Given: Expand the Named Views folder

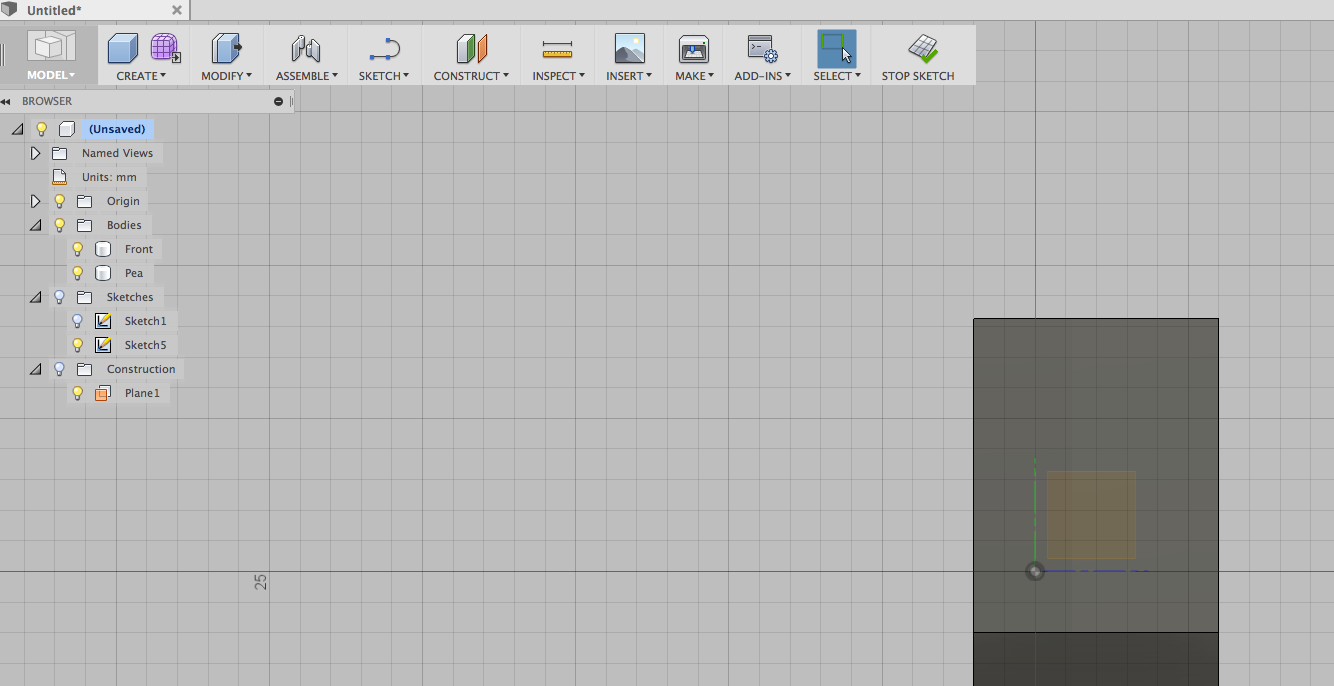Looking at the screenshot, I should [x=35, y=152].
